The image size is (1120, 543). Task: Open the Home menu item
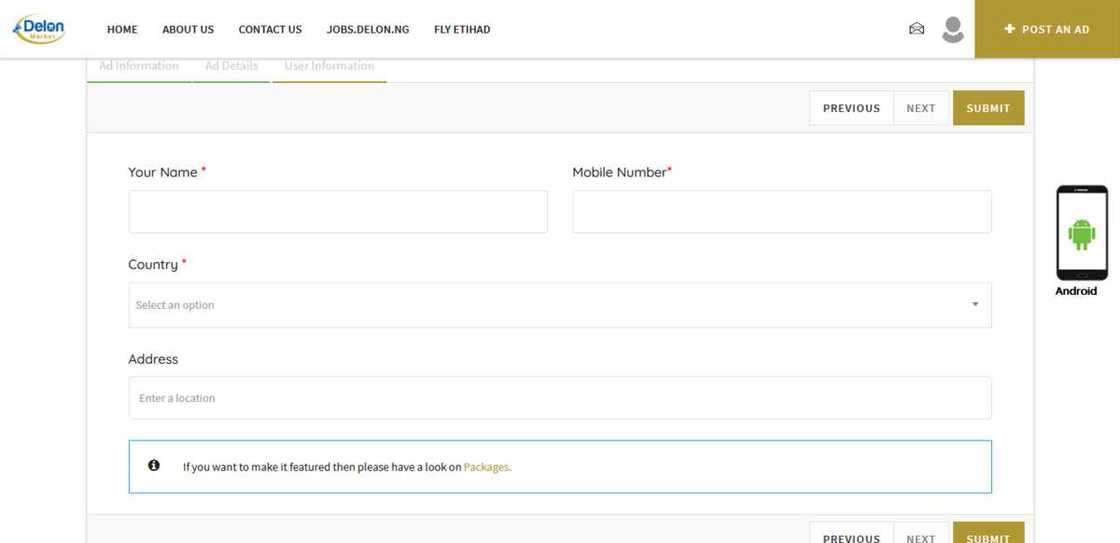[x=122, y=30]
